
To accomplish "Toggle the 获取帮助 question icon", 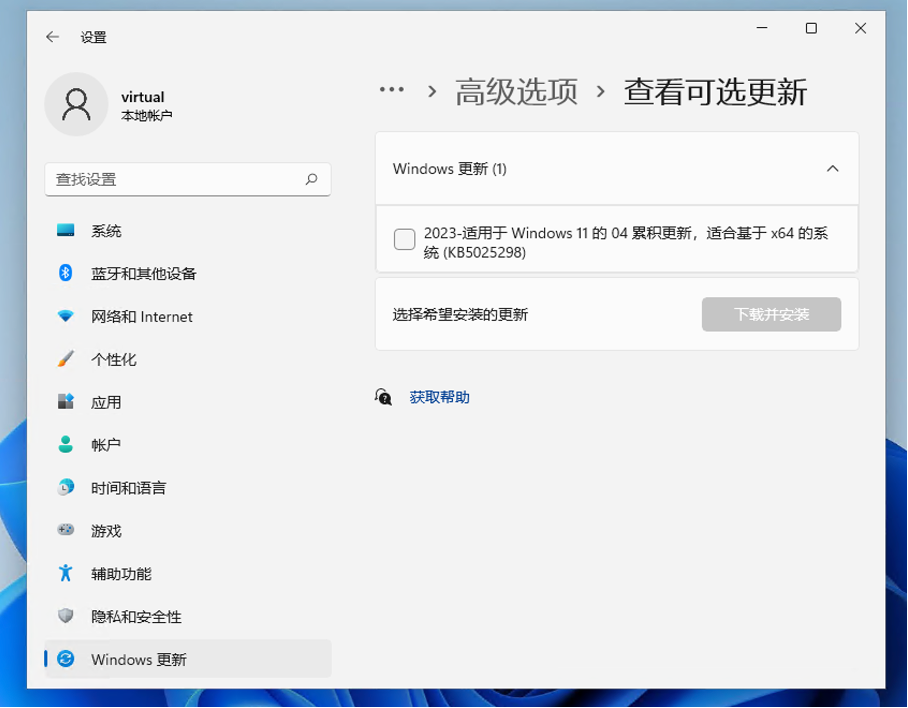I will click(x=382, y=397).
